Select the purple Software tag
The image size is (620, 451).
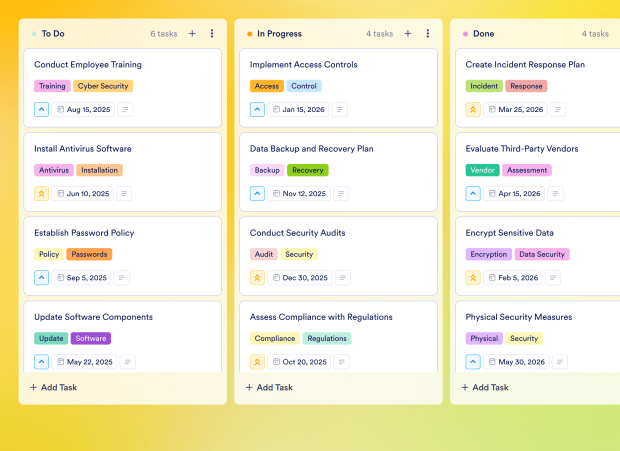pos(91,338)
